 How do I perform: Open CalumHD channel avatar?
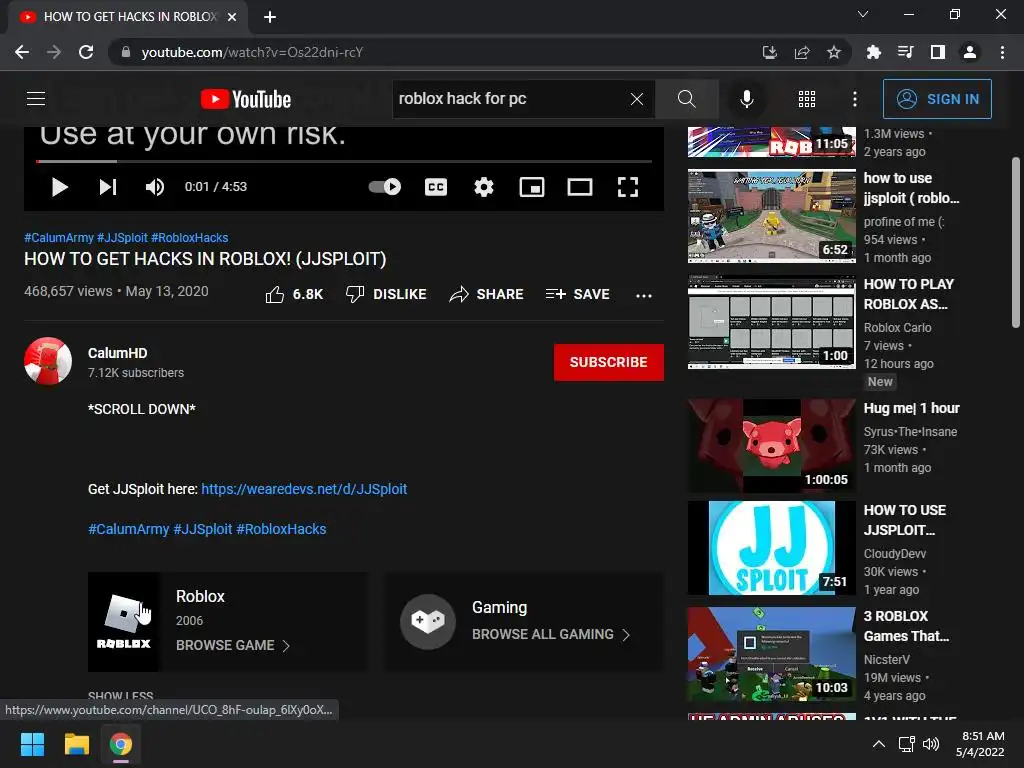pos(48,360)
